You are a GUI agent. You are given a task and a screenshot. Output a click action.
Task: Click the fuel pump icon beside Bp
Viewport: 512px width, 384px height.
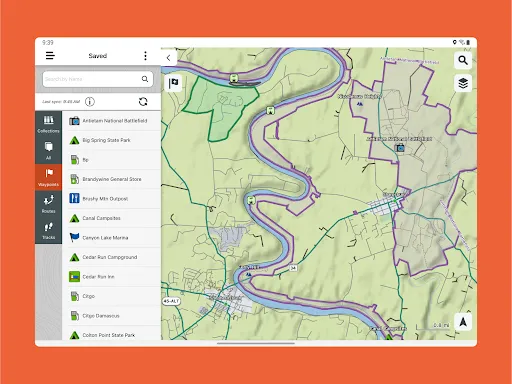(x=74, y=160)
